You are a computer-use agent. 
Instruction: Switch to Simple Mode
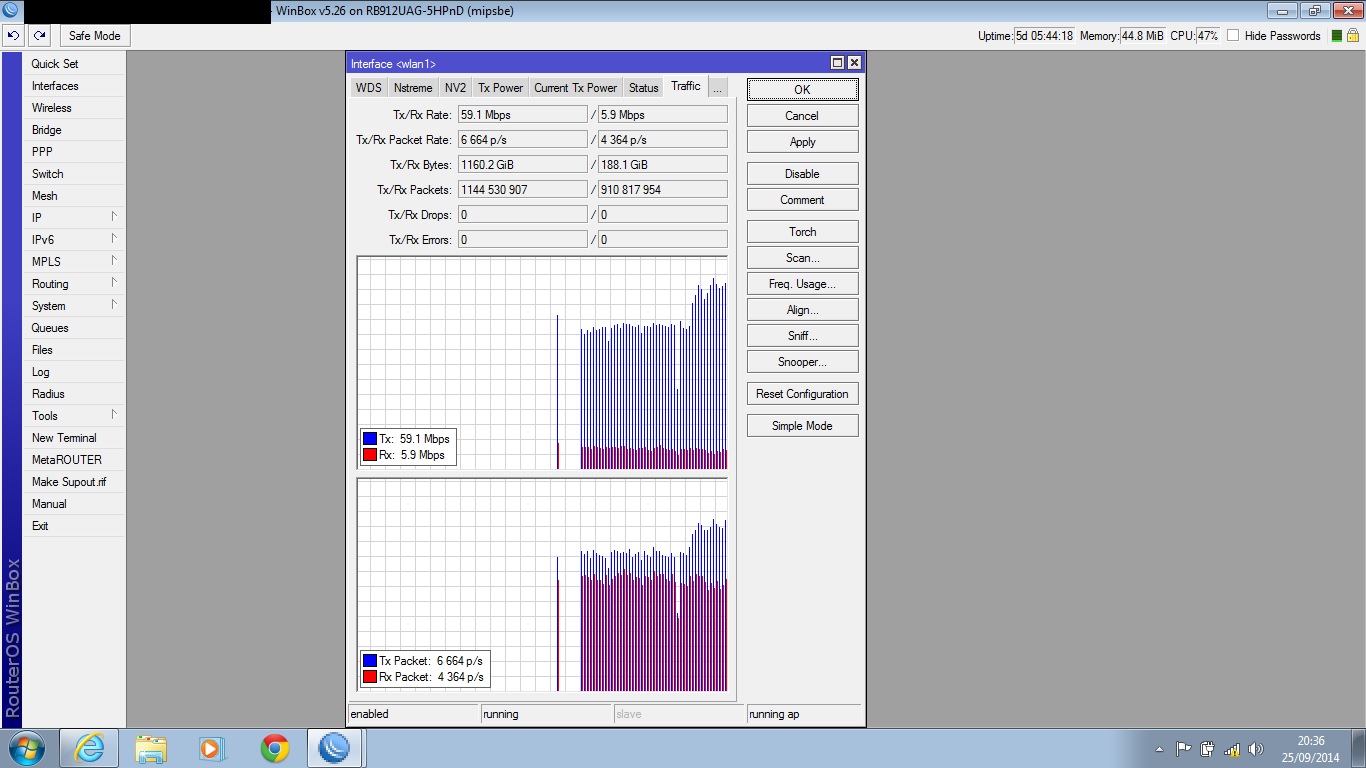pos(802,426)
